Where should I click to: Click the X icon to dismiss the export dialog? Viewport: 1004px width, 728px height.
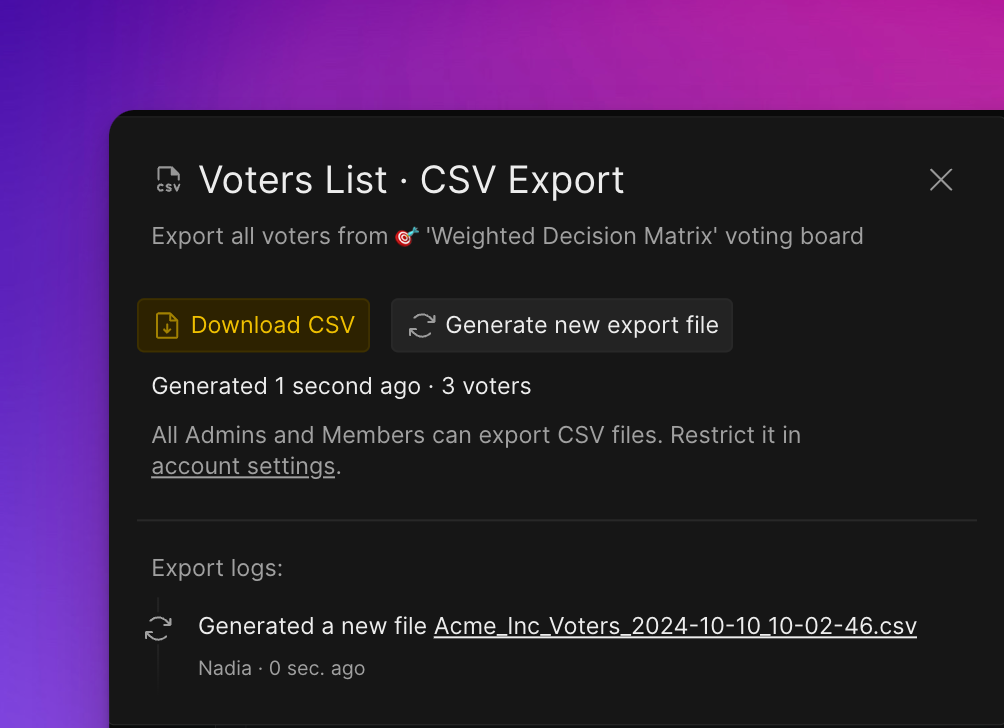pyautogui.click(x=940, y=179)
